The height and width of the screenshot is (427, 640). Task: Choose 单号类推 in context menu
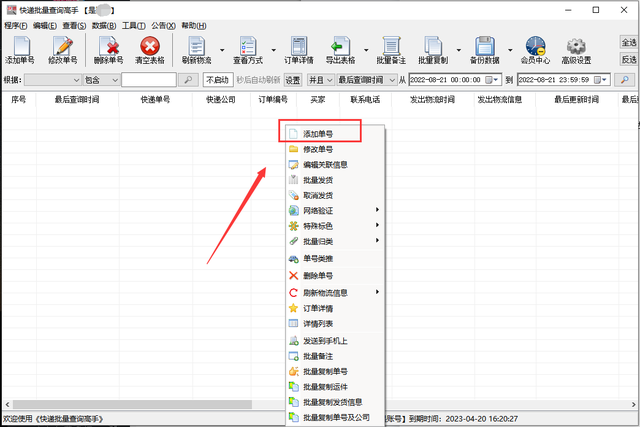pos(335,258)
